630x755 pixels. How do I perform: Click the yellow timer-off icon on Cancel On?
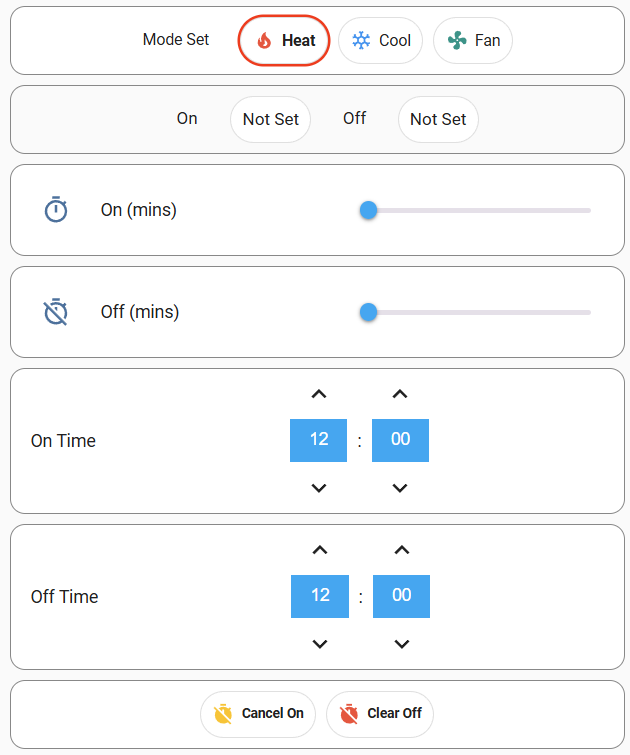[223, 714]
